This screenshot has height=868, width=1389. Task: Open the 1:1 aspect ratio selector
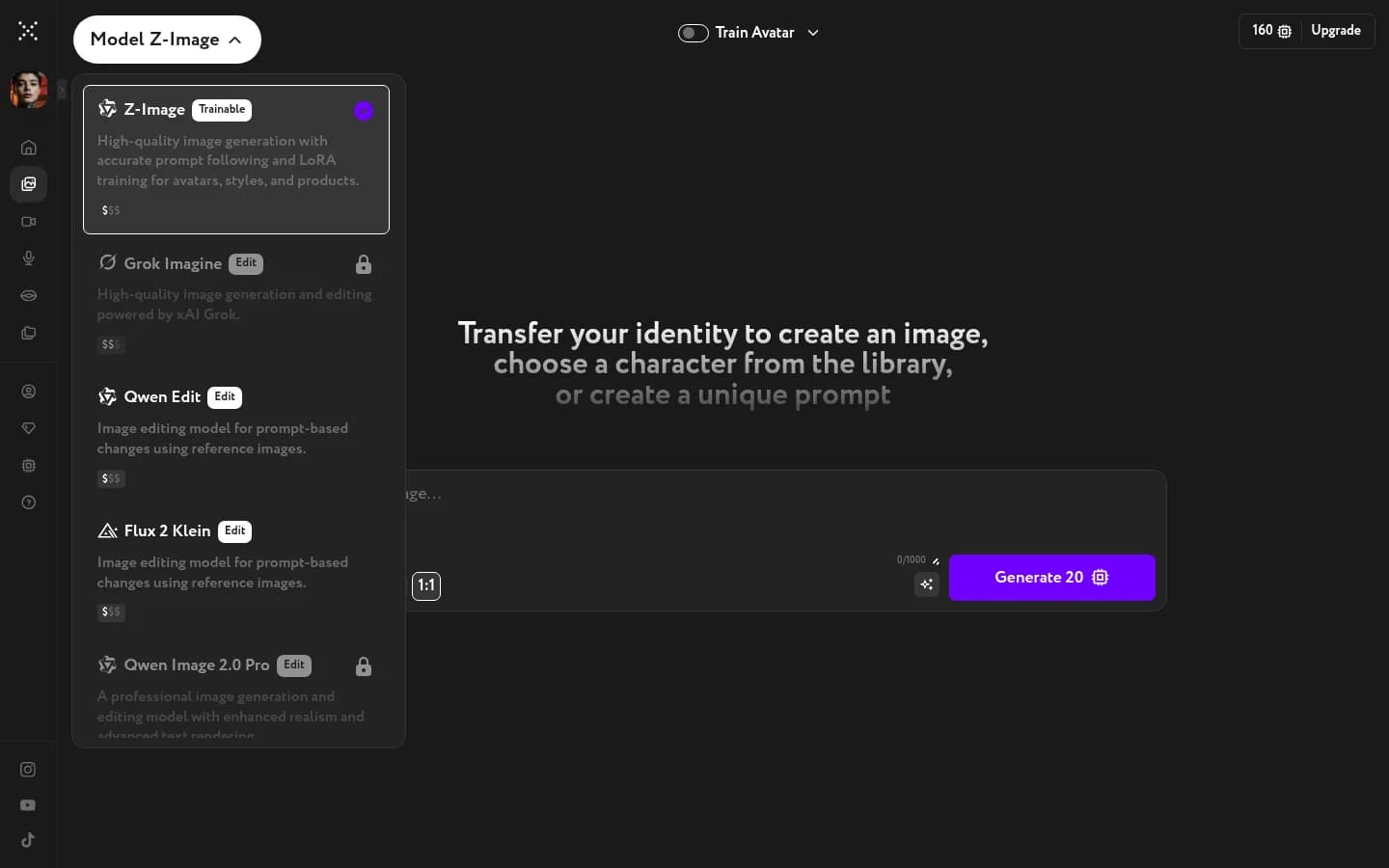click(x=426, y=585)
